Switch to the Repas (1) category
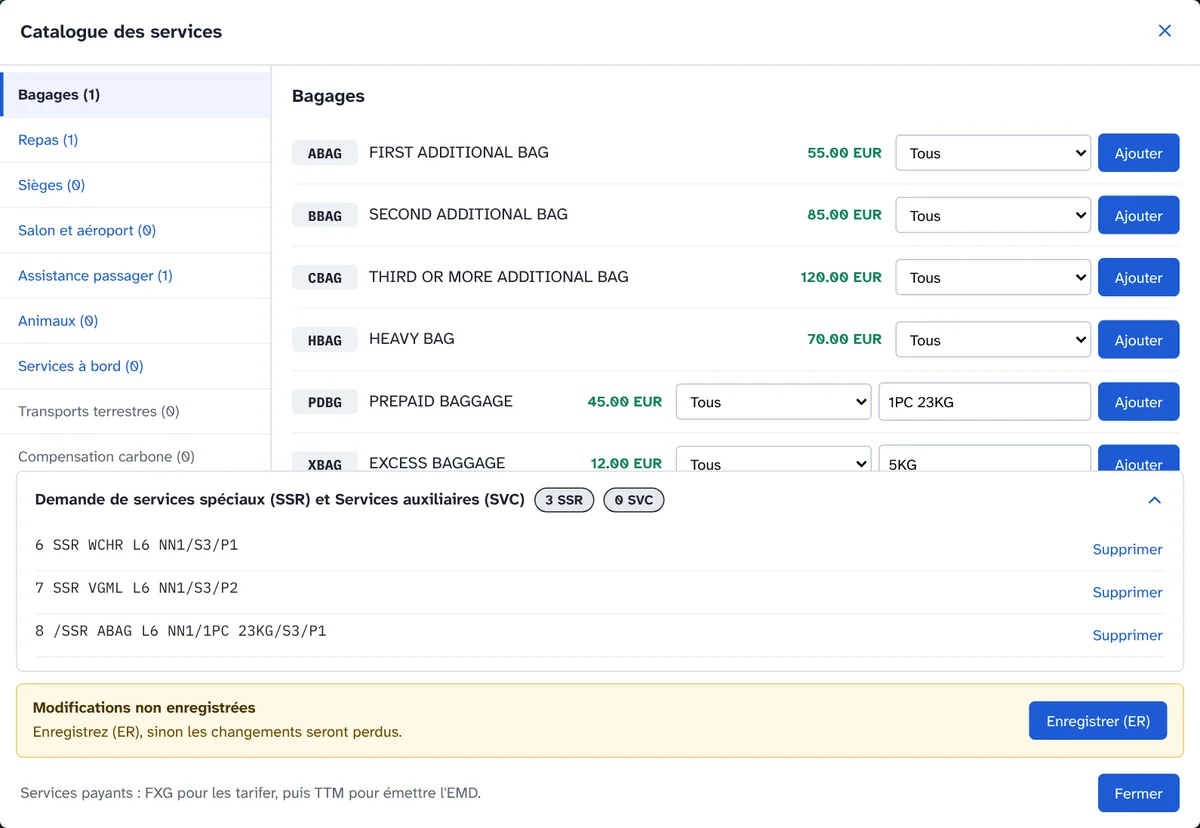 click(x=135, y=140)
